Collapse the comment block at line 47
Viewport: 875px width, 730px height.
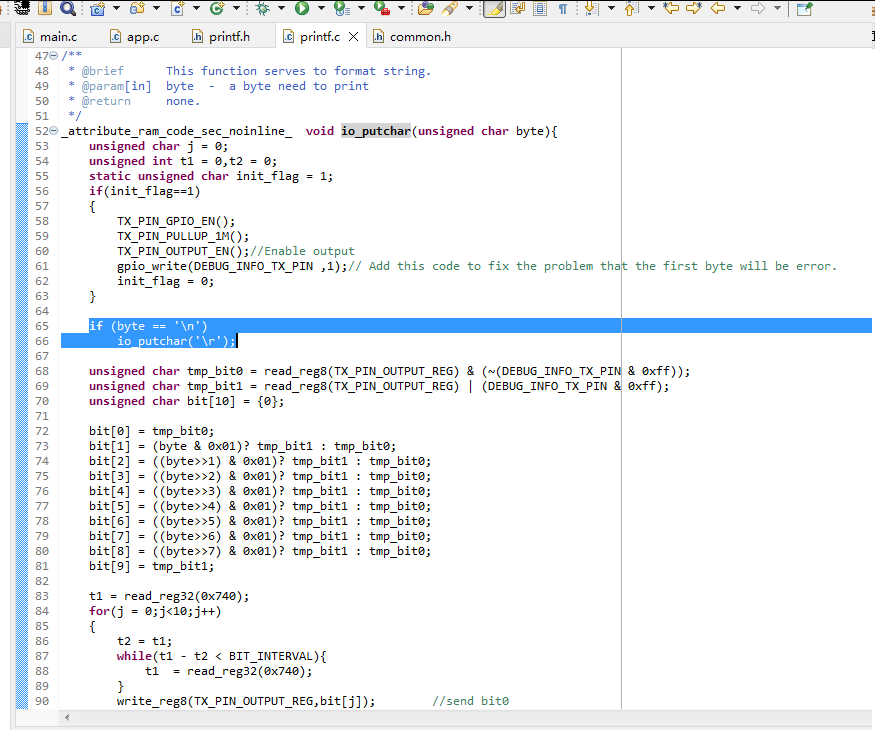(53, 56)
